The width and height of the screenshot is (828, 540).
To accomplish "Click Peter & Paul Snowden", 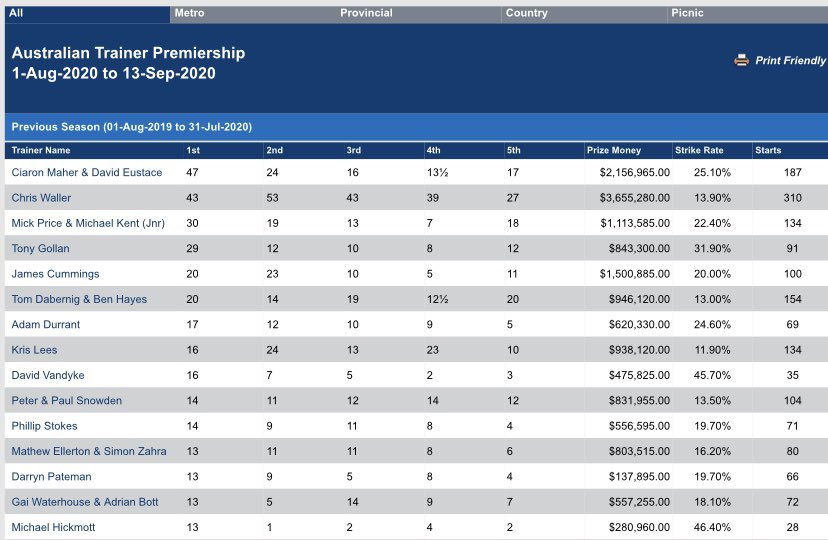I will (67, 400).
